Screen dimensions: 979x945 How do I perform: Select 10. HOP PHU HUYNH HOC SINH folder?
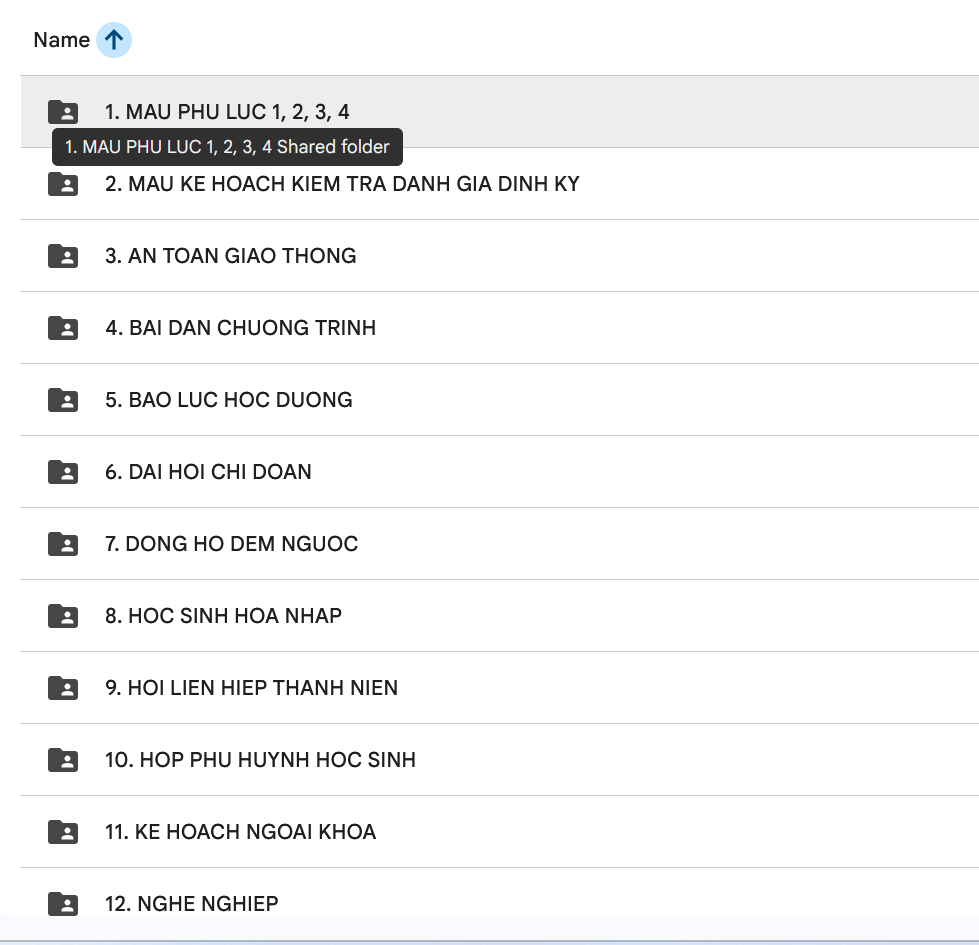point(260,760)
